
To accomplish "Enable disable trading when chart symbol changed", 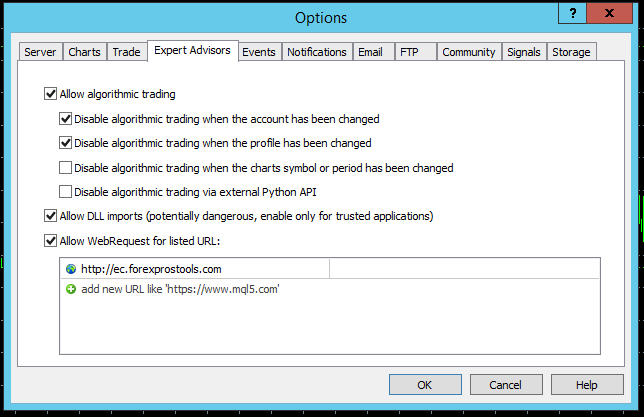I will click(66, 168).
